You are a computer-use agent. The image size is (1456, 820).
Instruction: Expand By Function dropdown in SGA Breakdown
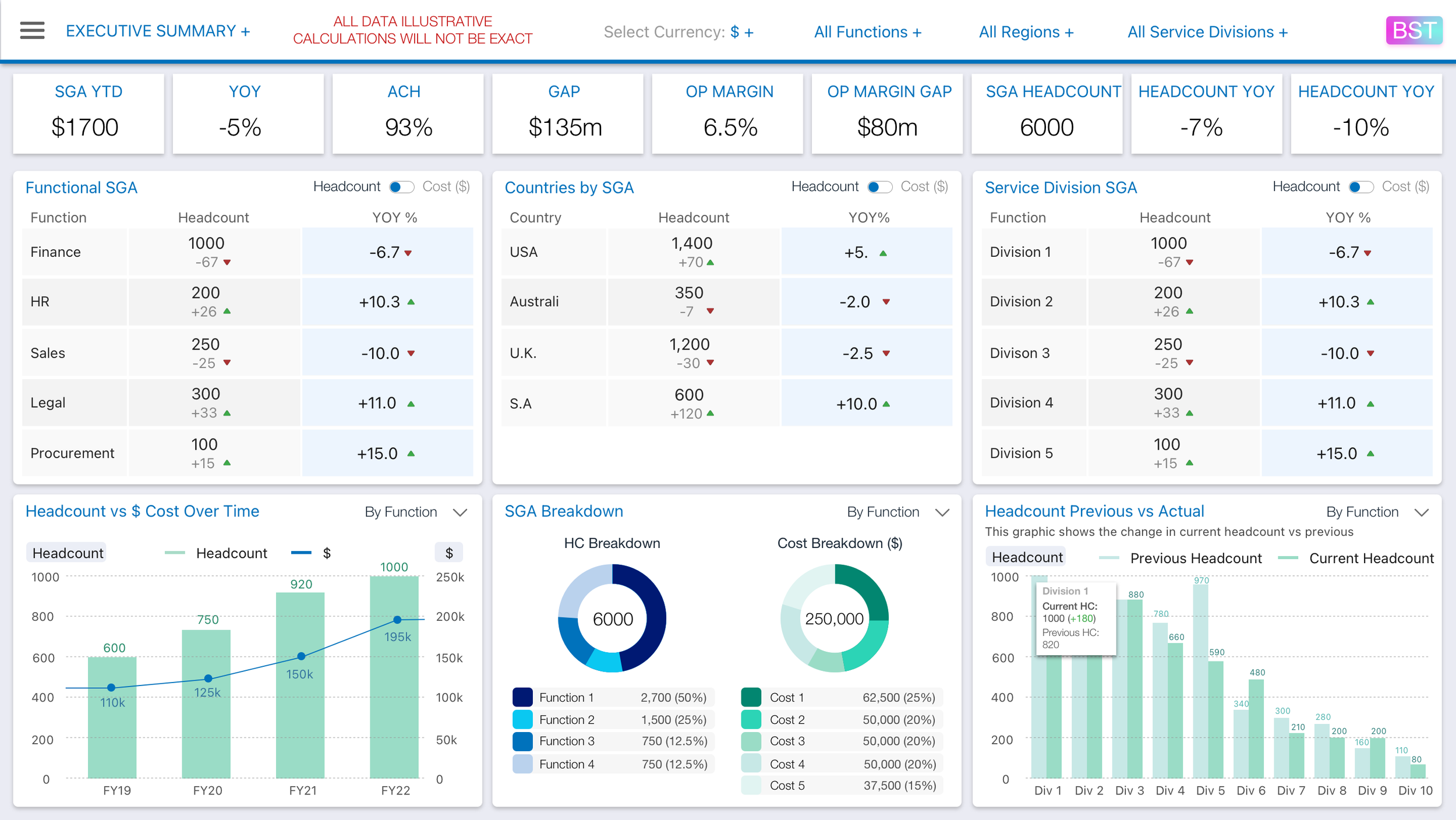(897, 512)
